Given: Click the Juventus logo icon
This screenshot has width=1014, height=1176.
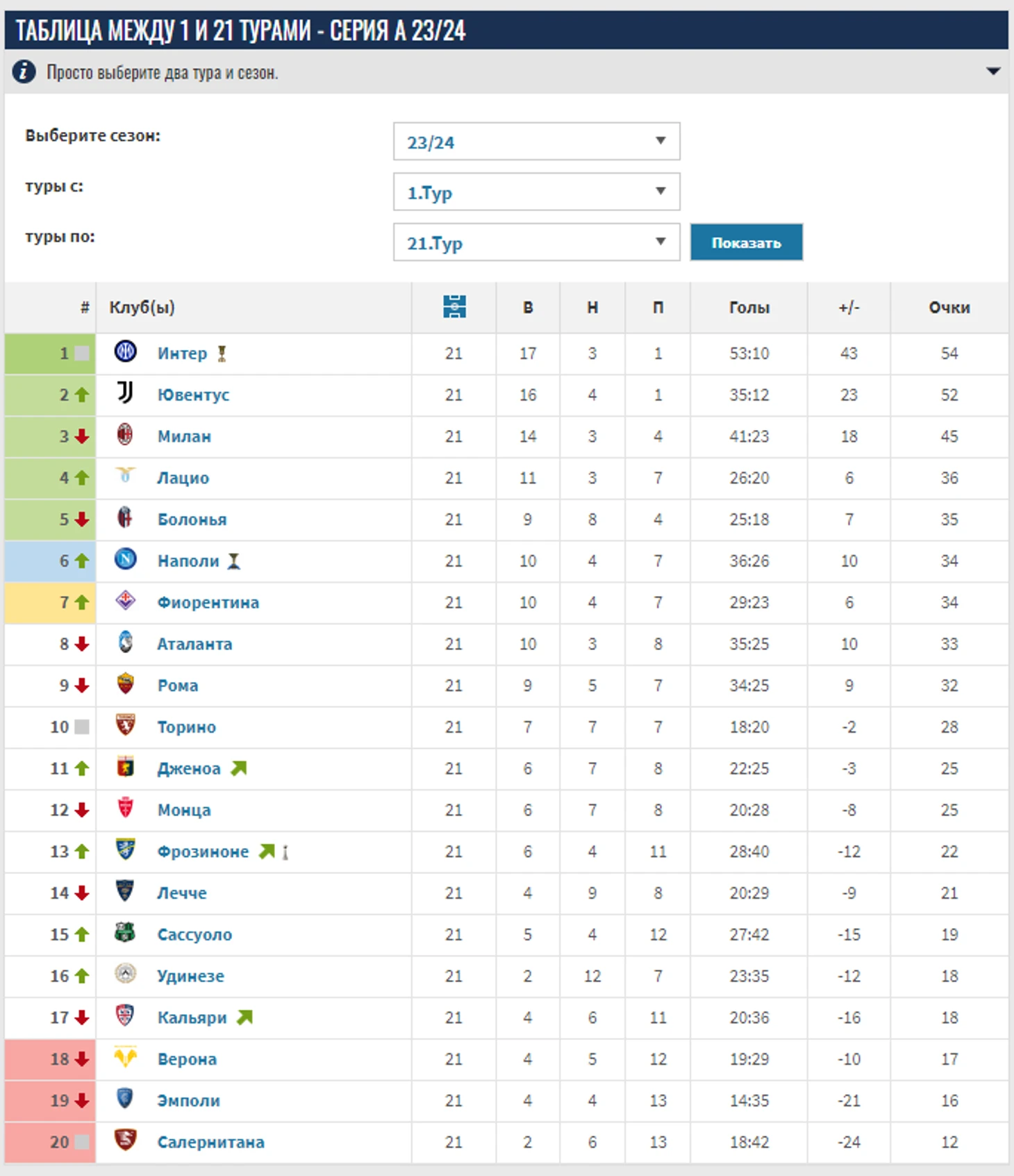Looking at the screenshot, I should (x=125, y=393).
